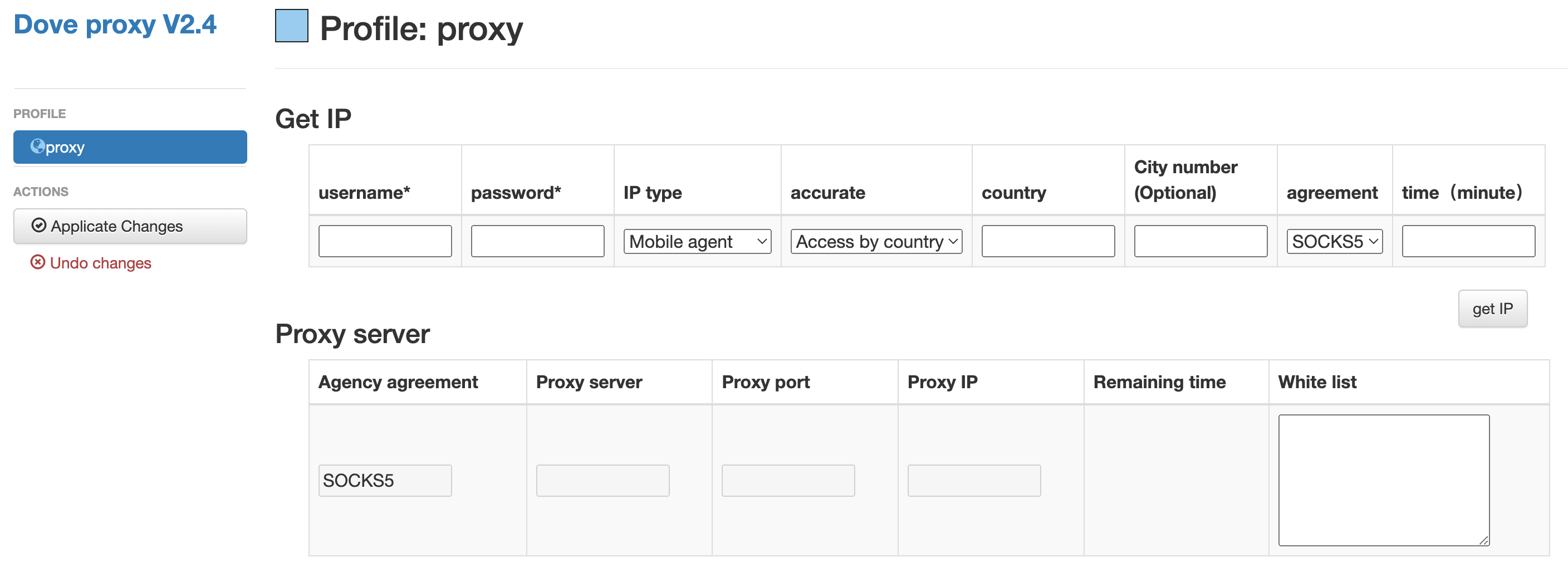Screen dimensions: 1568x577
Task: Click the red X icon beside Undo changes
Action: (x=38, y=262)
